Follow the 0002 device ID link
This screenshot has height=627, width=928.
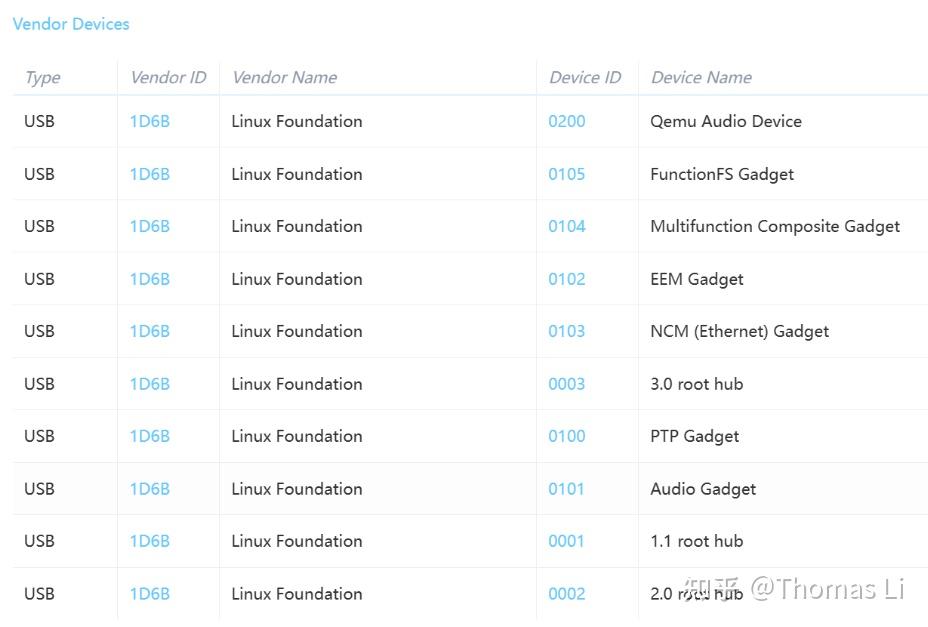(x=566, y=594)
